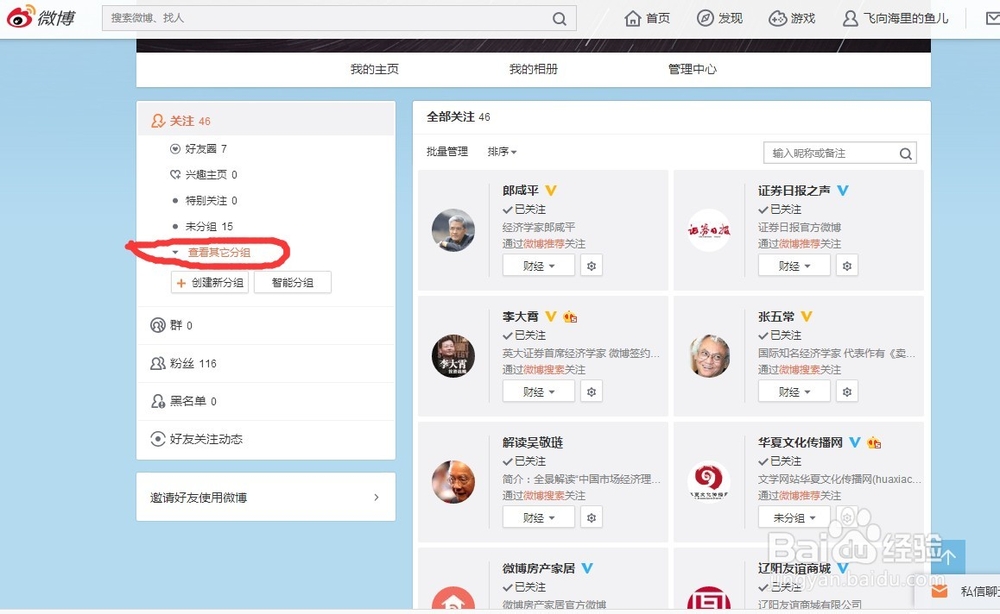Open the 未分组 15 group

[x=203, y=226]
